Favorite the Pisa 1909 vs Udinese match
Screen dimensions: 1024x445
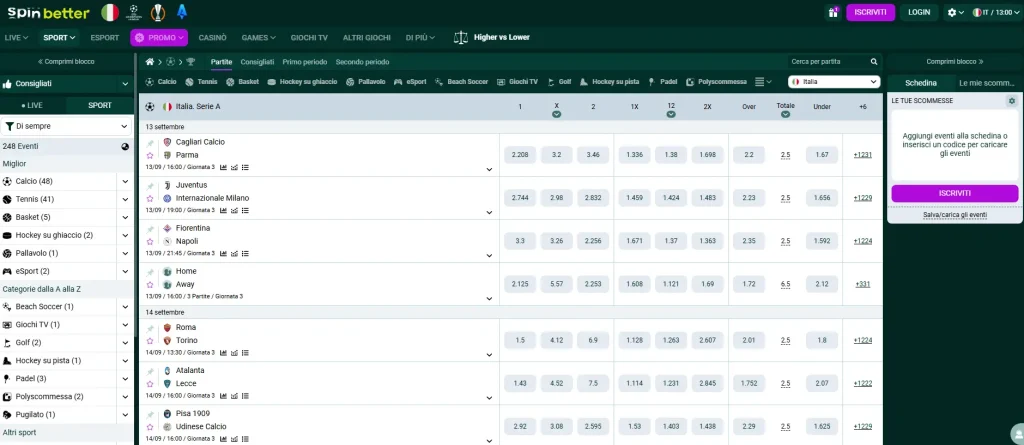point(150,427)
